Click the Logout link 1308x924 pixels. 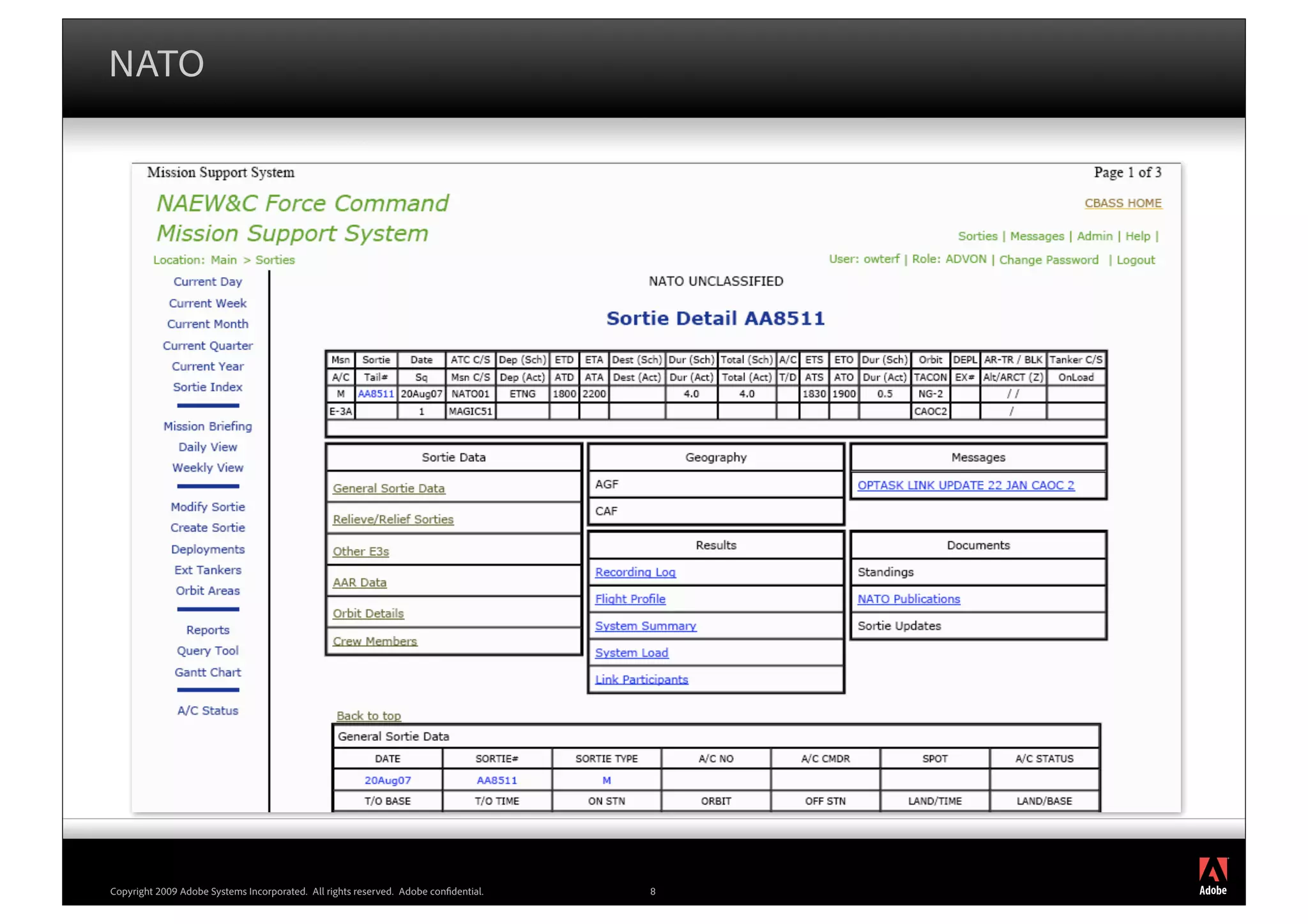(x=1135, y=260)
